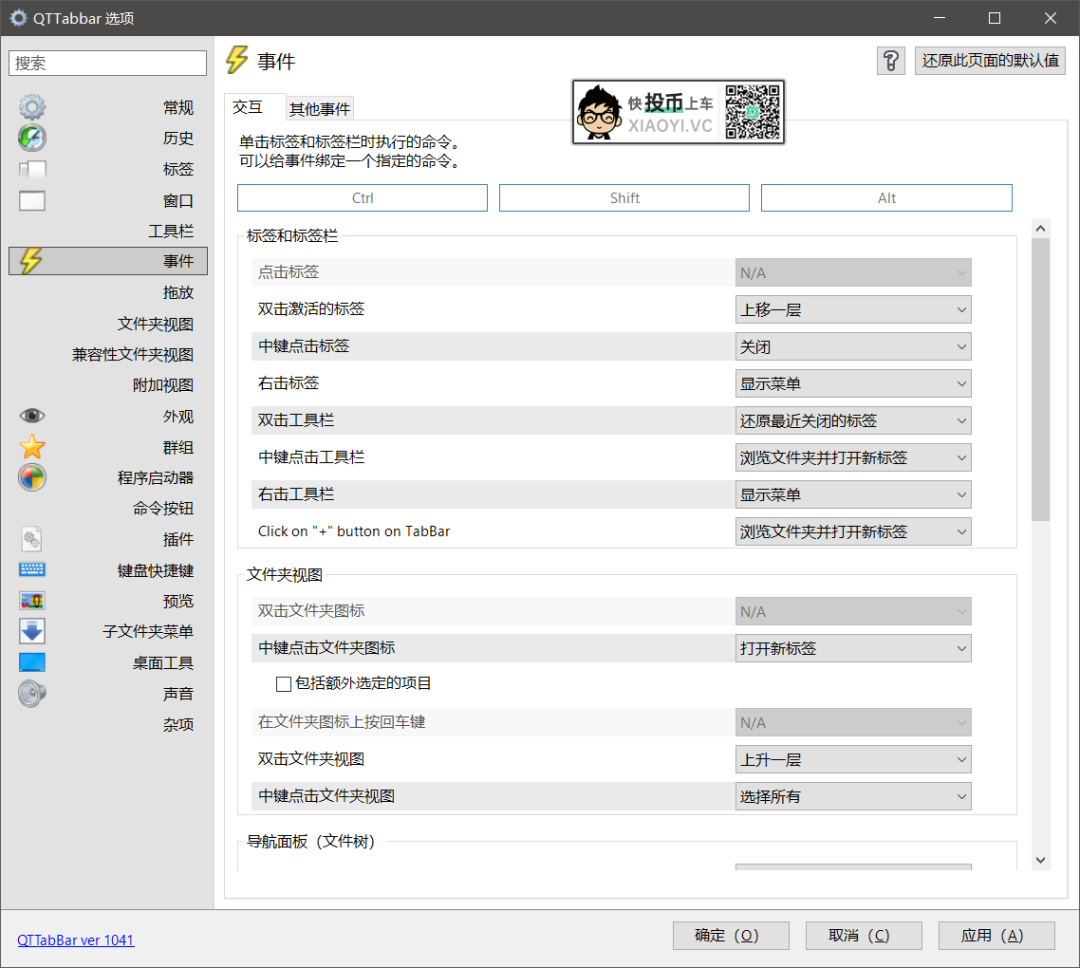Switch to the 其他事件 tab
The width and height of the screenshot is (1080, 968).
[x=319, y=109]
